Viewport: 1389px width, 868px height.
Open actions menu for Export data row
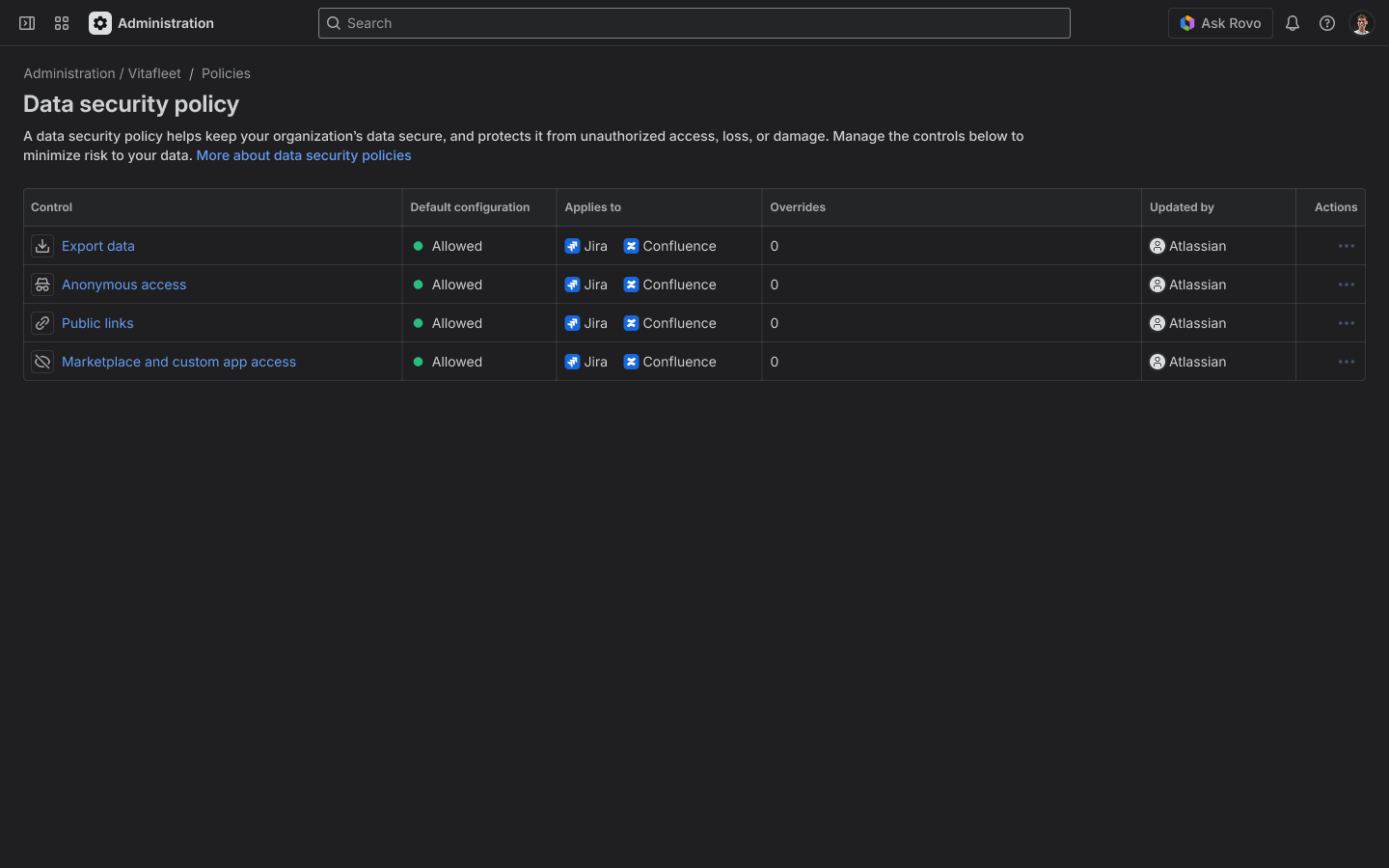(1347, 246)
